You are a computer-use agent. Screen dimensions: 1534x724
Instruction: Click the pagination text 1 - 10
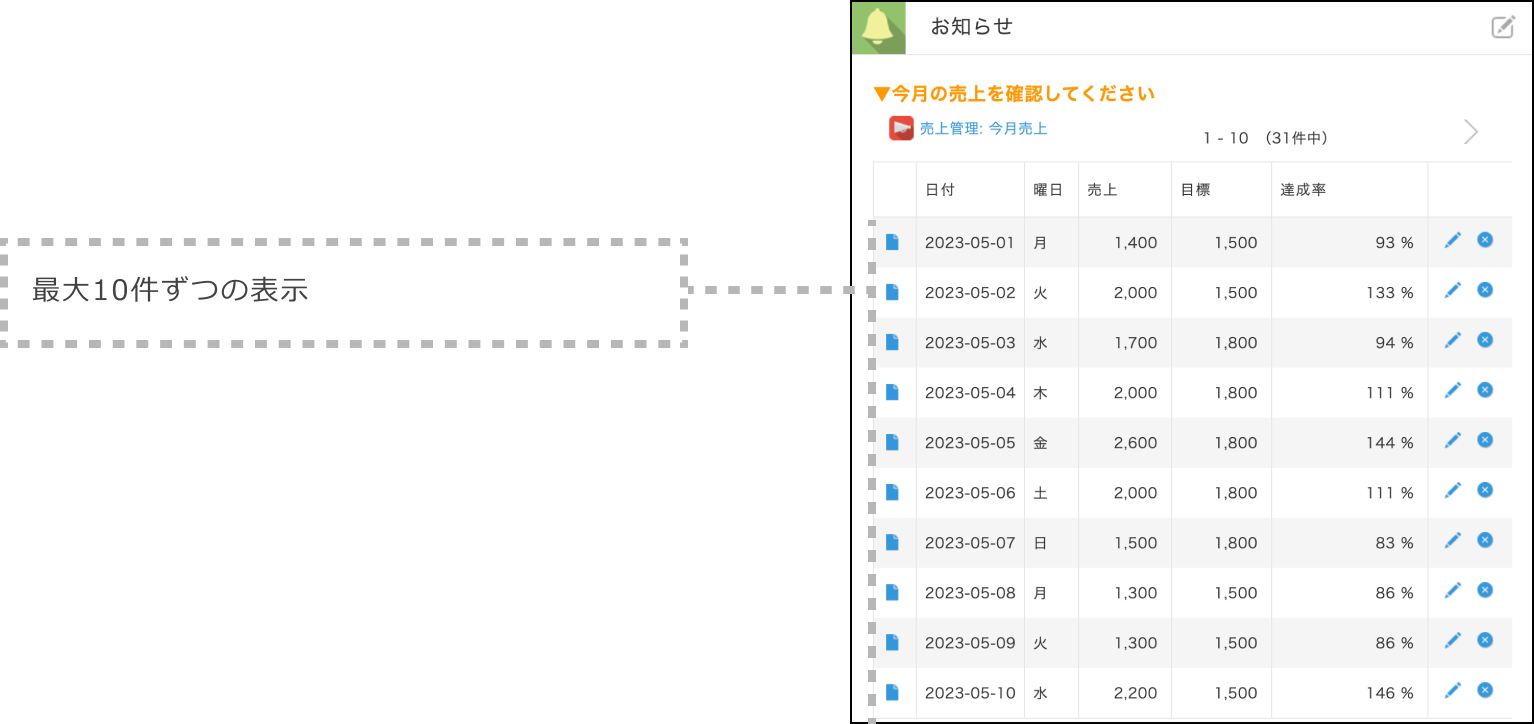1225,137
